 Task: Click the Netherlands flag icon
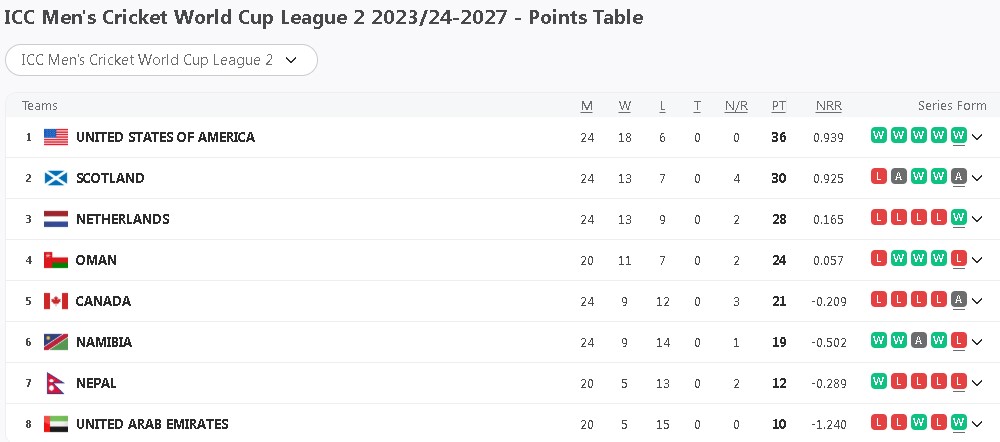(x=56, y=219)
